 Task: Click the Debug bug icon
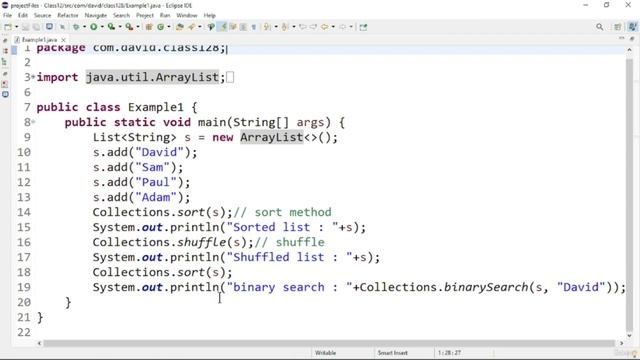[76, 27]
